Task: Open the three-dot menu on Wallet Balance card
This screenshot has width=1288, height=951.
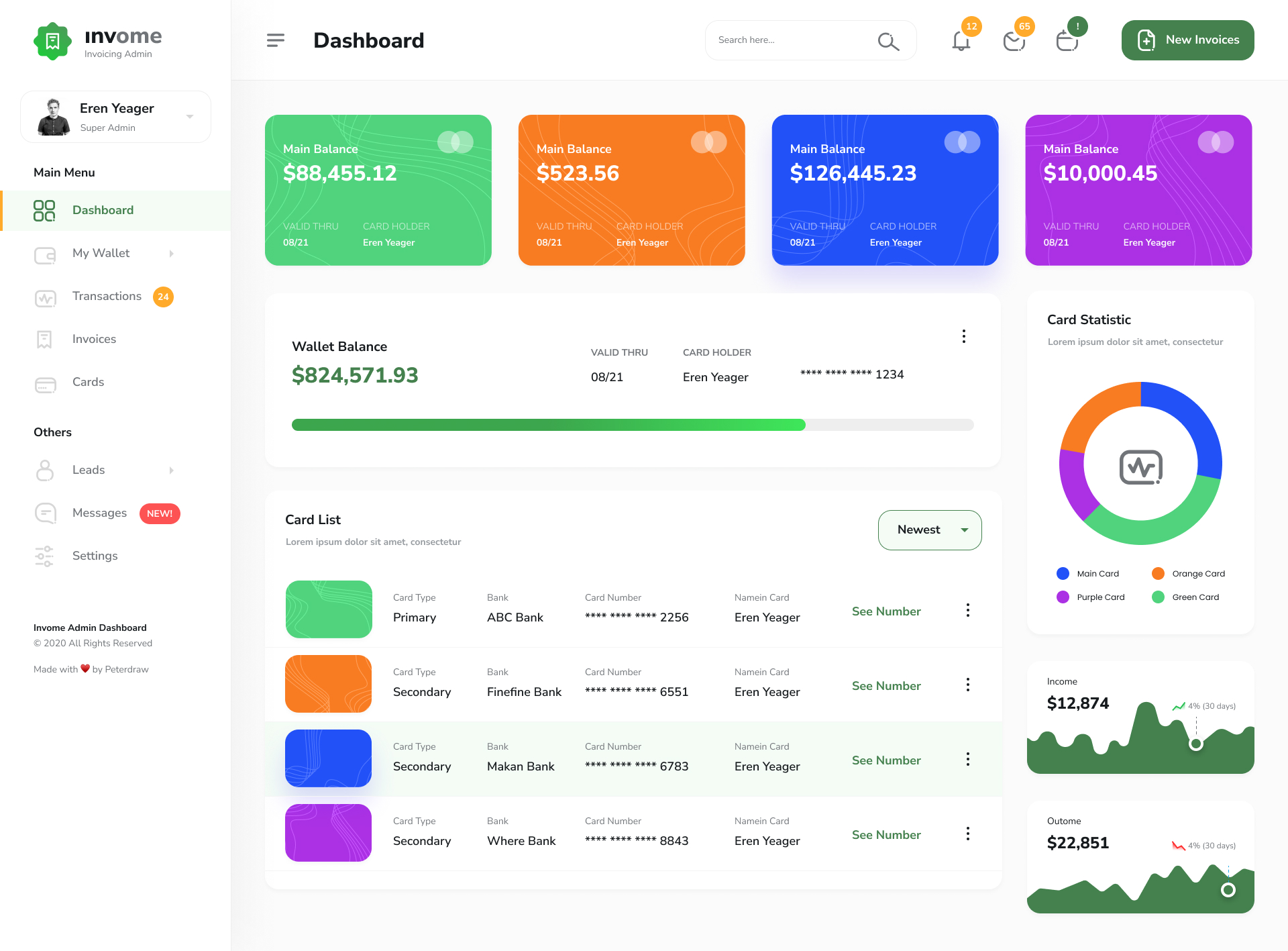Action: pos(964,336)
